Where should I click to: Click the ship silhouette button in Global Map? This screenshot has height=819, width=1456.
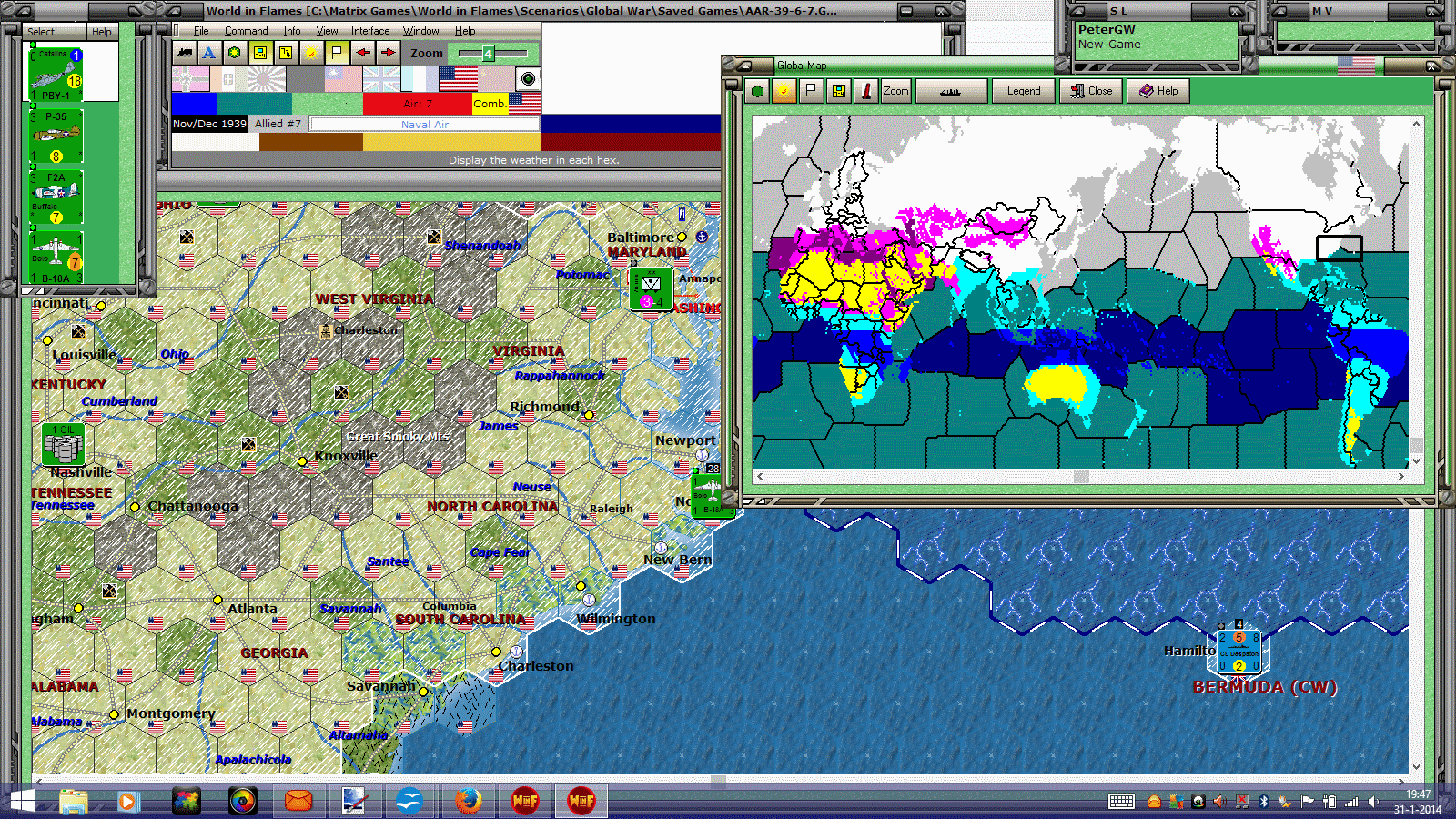click(x=951, y=91)
